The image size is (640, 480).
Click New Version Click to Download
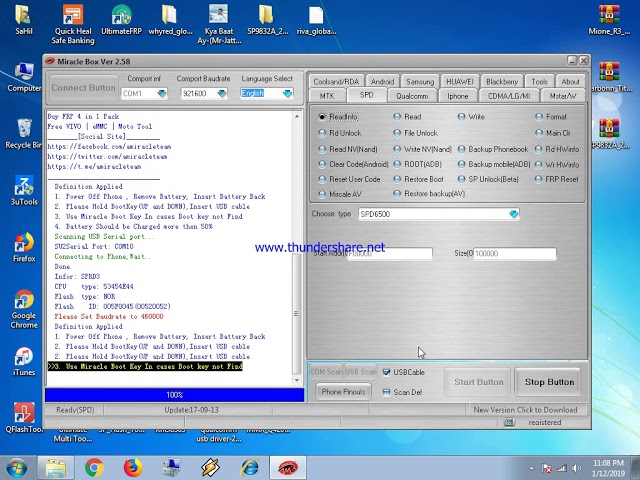[525, 410]
